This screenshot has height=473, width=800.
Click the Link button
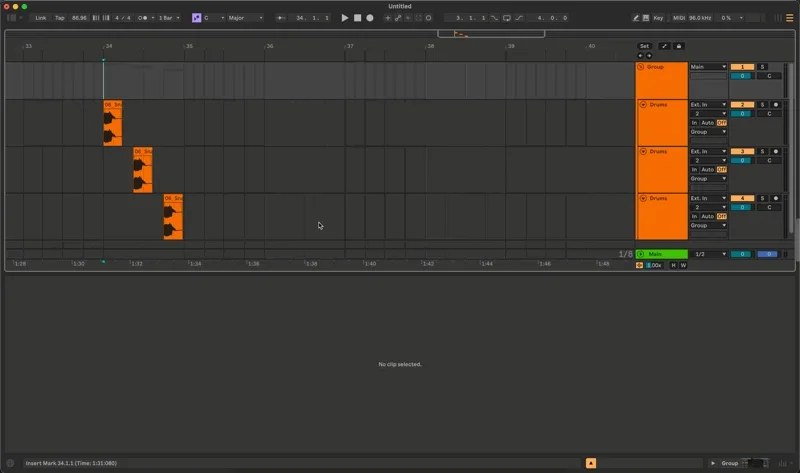[40, 18]
